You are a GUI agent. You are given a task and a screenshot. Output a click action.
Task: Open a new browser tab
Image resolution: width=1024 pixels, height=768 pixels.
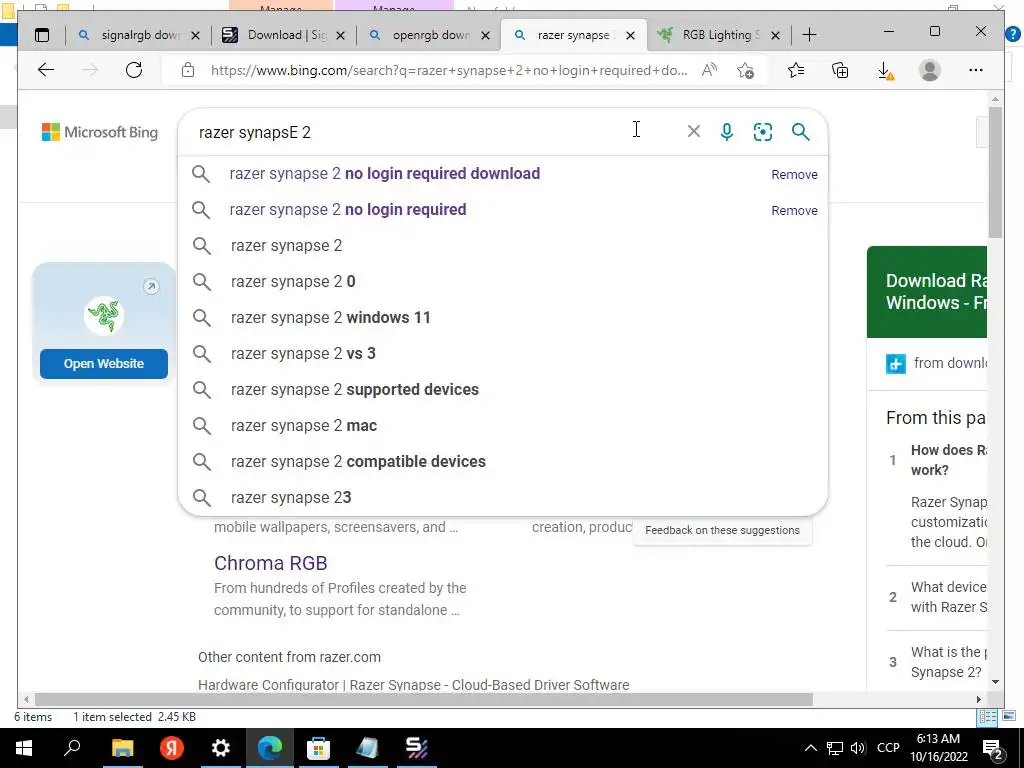[809, 35]
